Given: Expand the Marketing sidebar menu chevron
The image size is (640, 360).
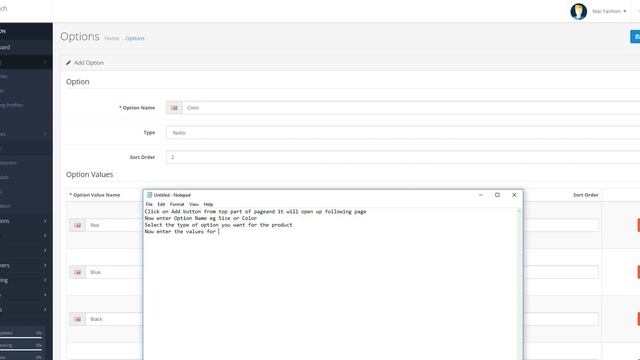Looking at the screenshot, I should point(45,280).
